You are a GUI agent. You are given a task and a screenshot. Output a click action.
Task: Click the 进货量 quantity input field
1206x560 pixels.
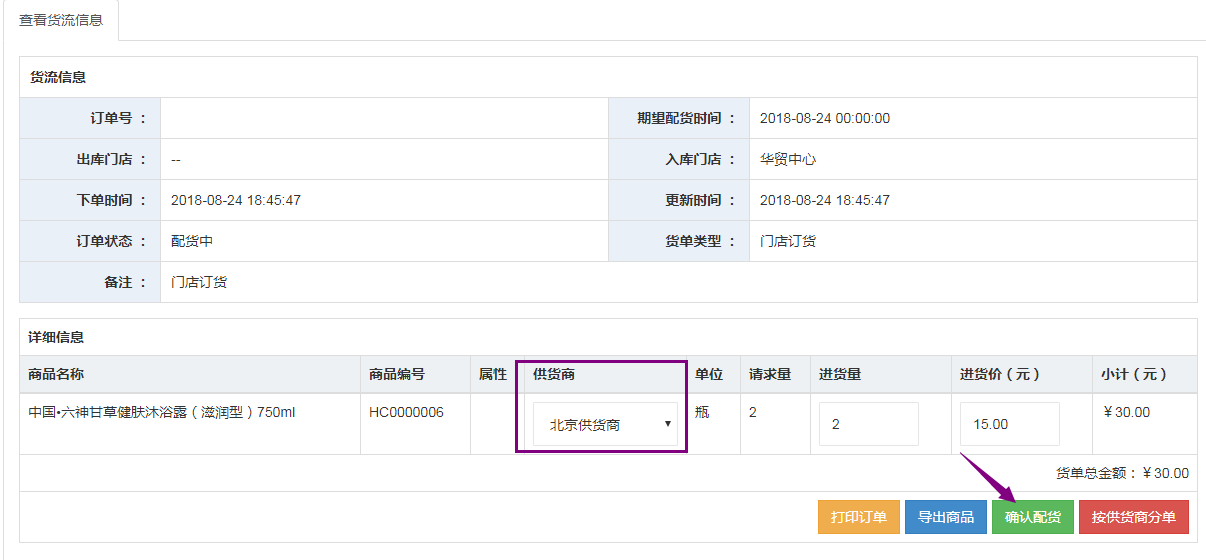point(868,424)
